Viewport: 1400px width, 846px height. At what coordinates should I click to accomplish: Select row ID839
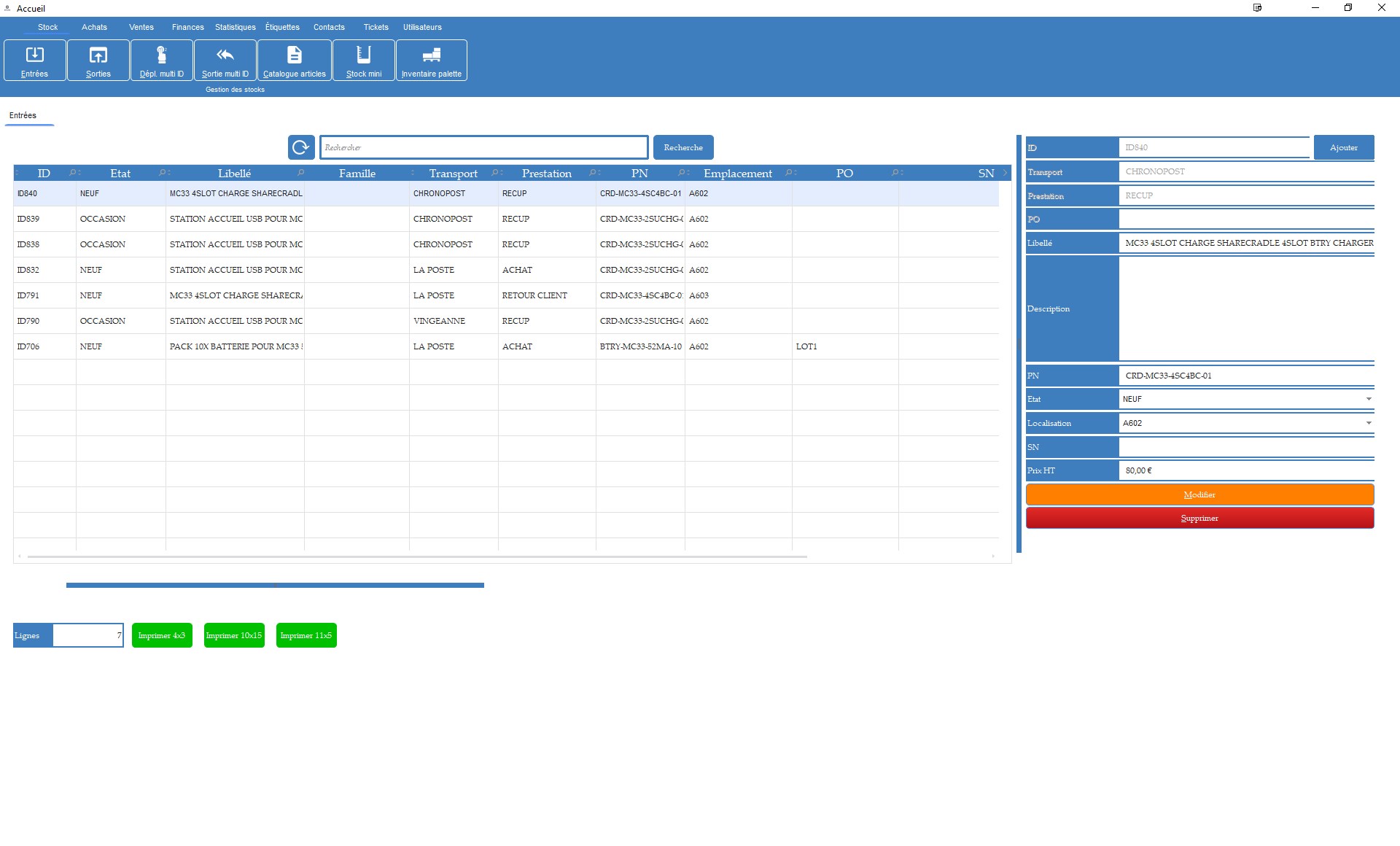pyautogui.click(x=506, y=219)
